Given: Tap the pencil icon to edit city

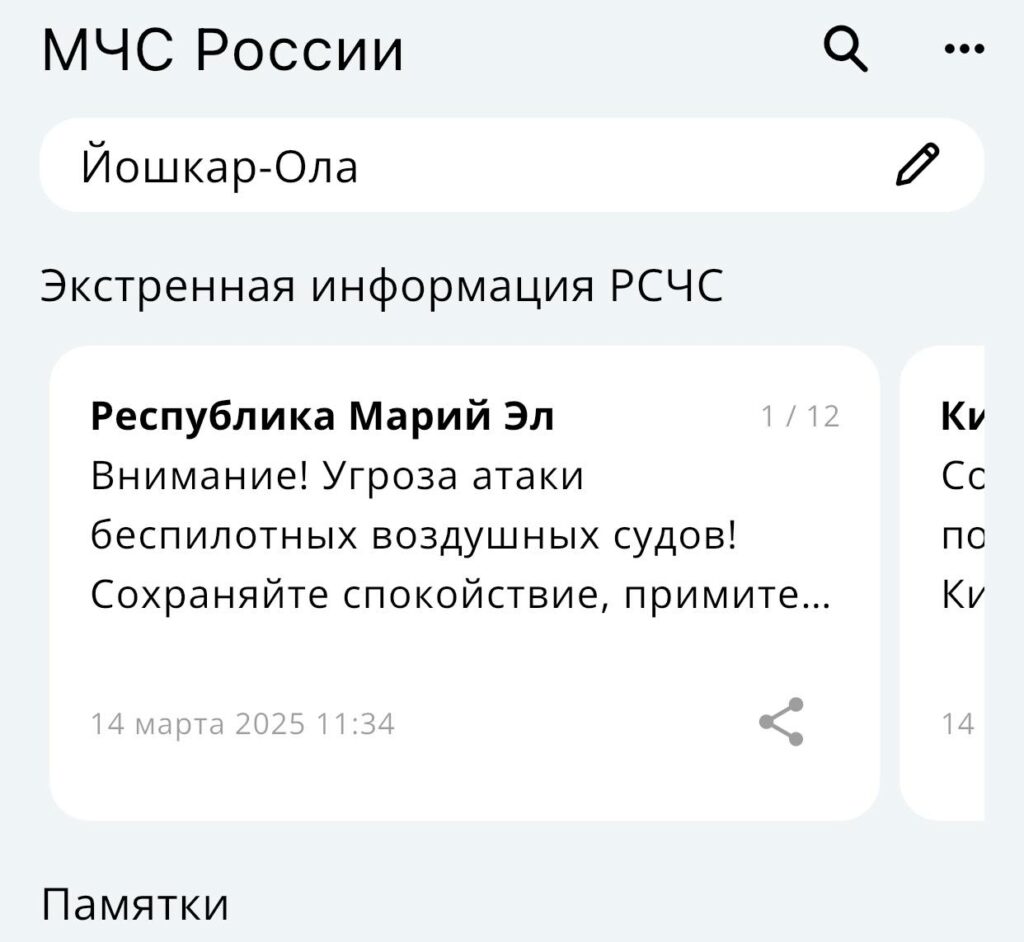Looking at the screenshot, I should tap(917, 165).
